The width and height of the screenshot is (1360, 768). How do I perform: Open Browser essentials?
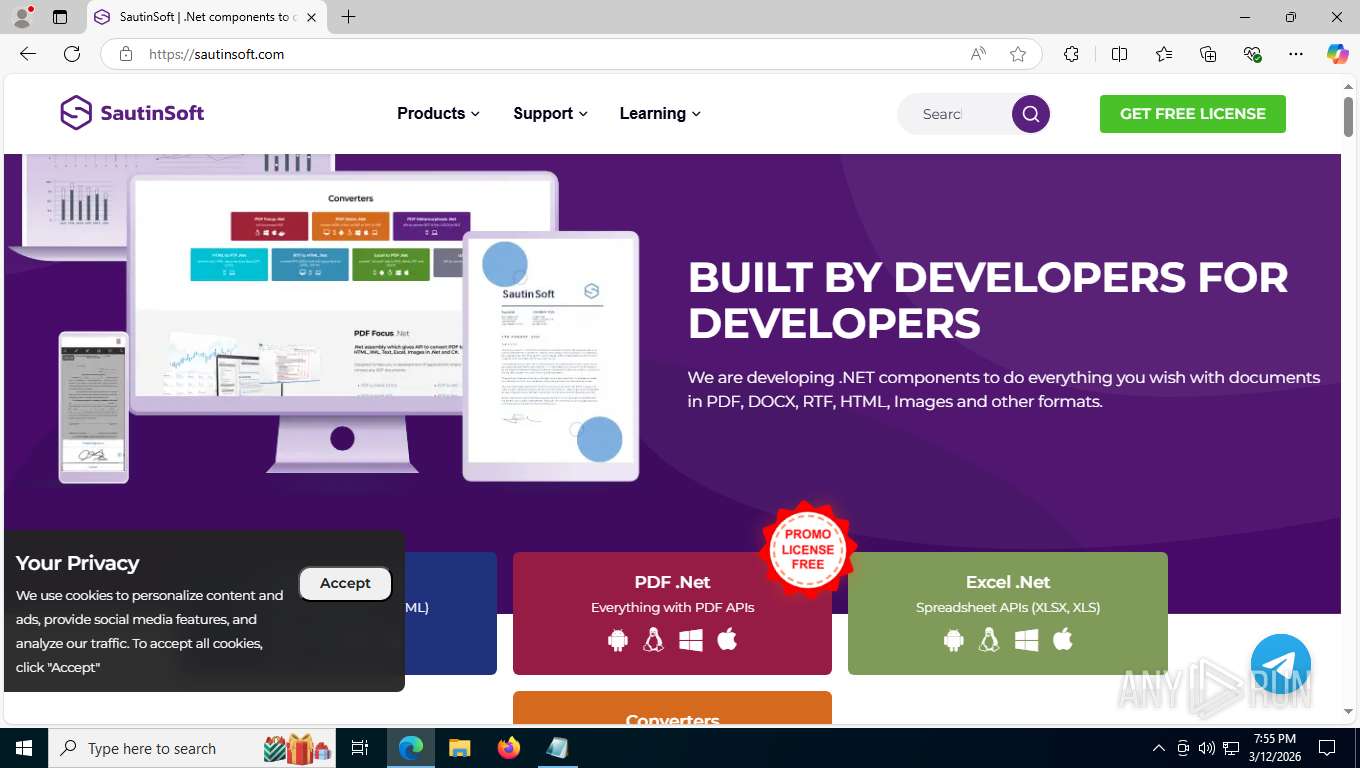(x=1252, y=54)
